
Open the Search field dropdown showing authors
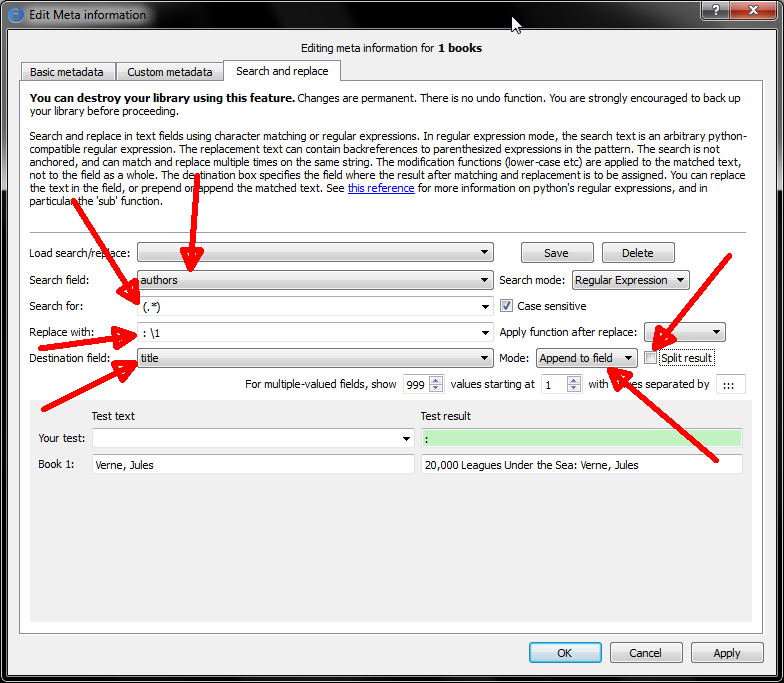(316, 280)
